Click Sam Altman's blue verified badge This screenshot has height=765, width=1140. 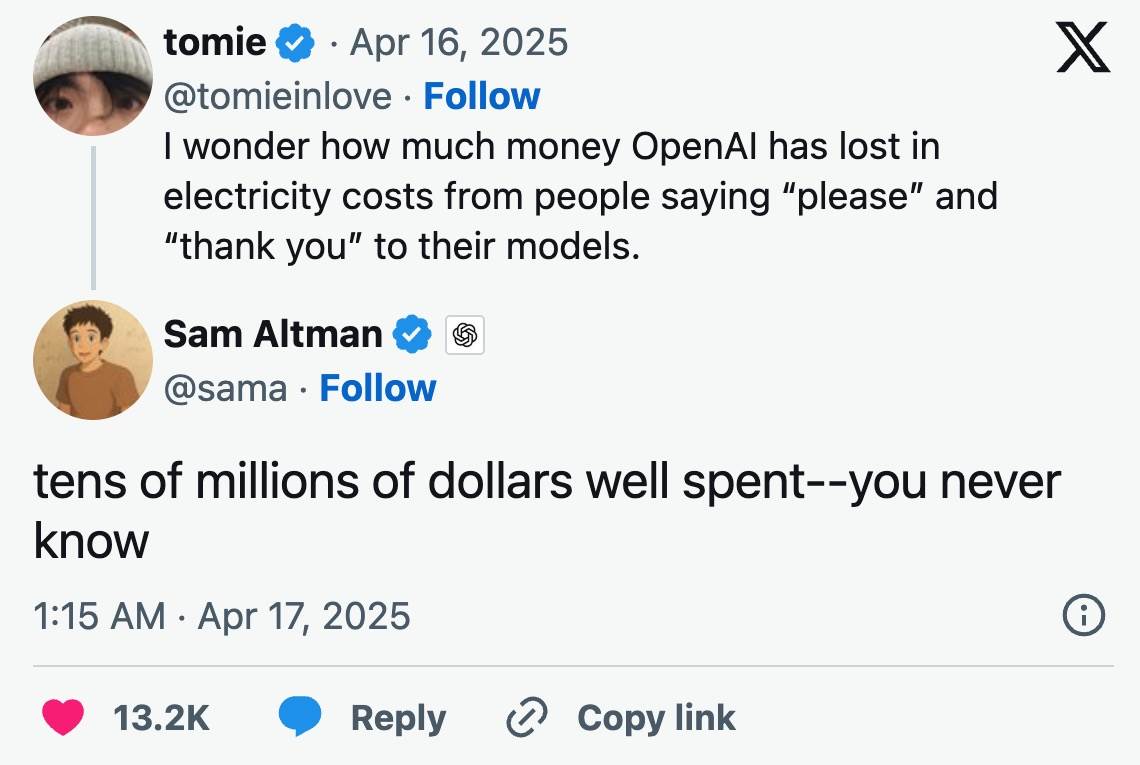411,334
